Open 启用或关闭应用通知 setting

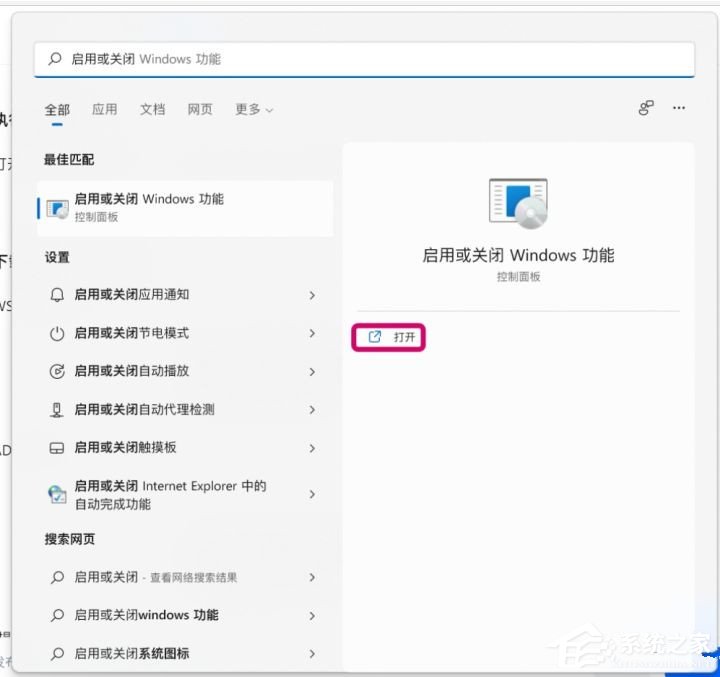[x=183, y=295]
